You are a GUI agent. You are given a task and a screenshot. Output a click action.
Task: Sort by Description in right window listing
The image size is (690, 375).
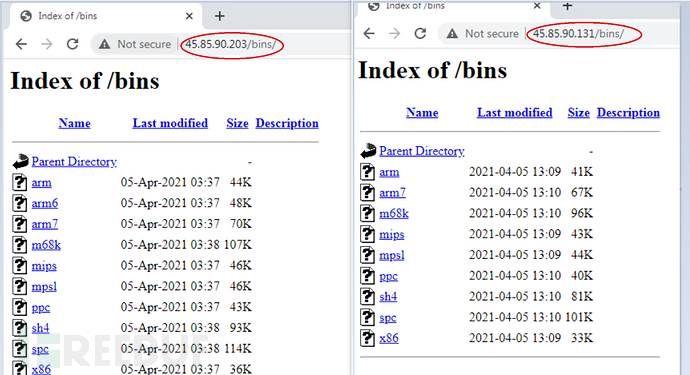click(x=628, y=113)
